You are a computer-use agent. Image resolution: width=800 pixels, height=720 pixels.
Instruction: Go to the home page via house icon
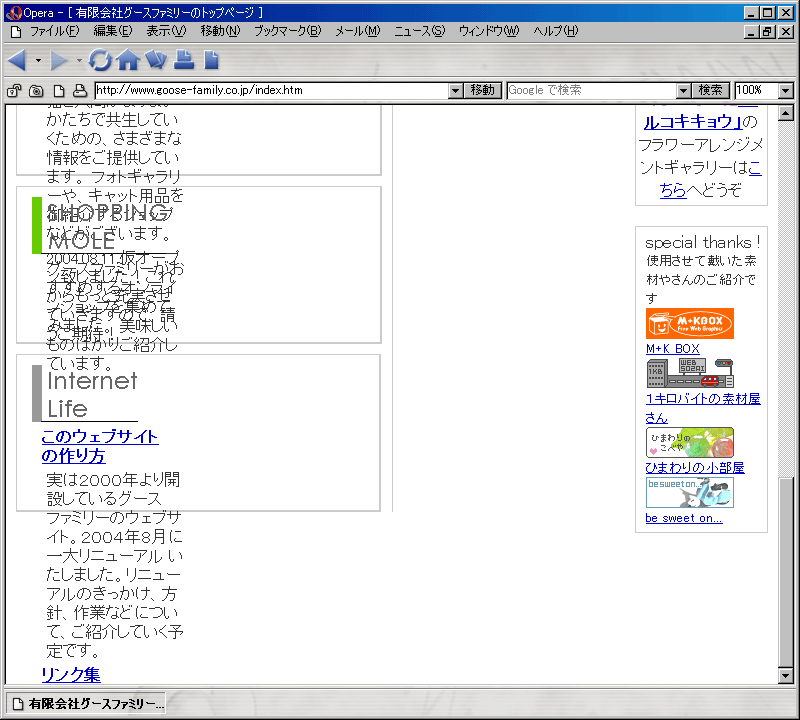(x=128, y=60)
